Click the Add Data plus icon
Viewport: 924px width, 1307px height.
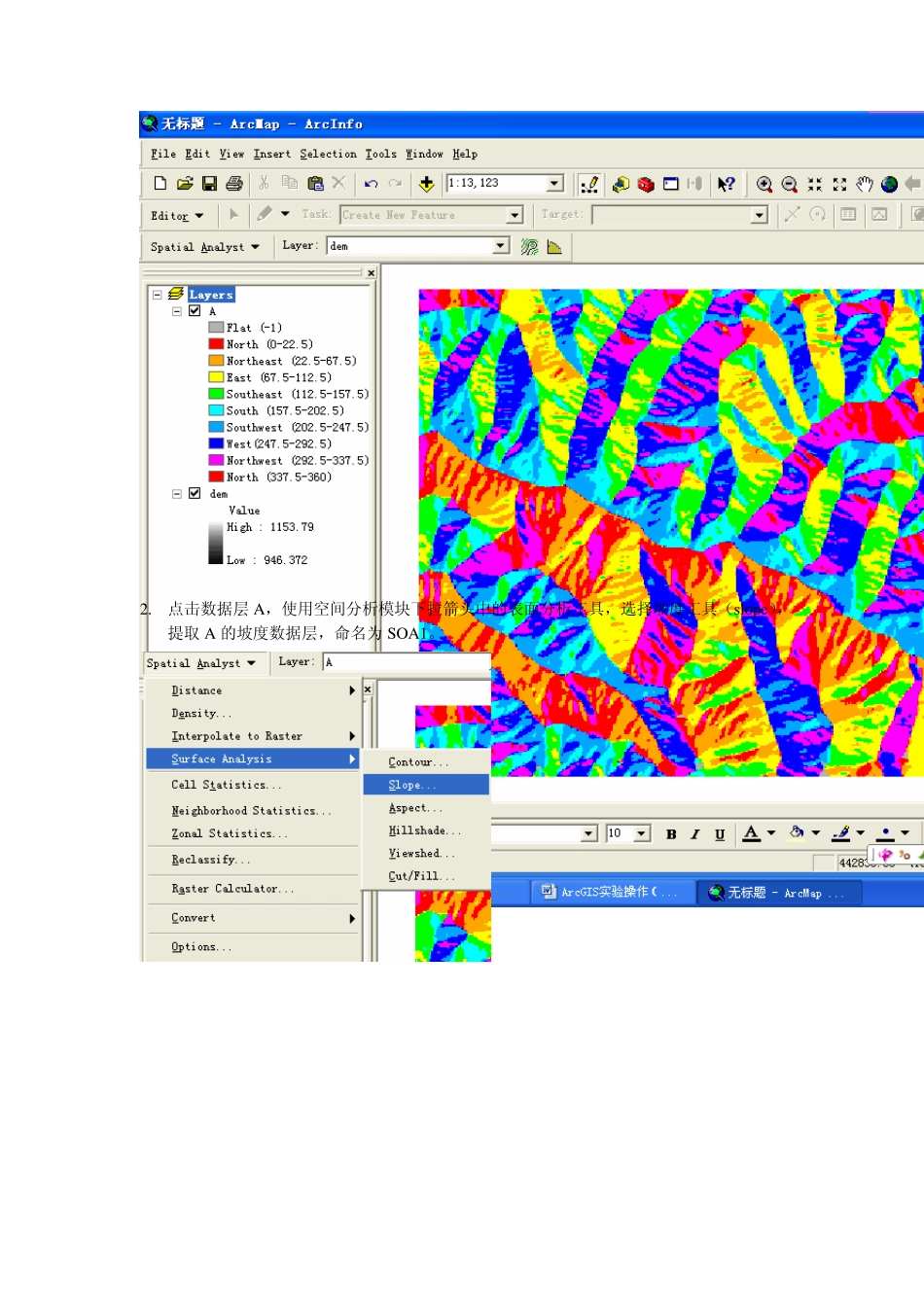pos(426,183)
